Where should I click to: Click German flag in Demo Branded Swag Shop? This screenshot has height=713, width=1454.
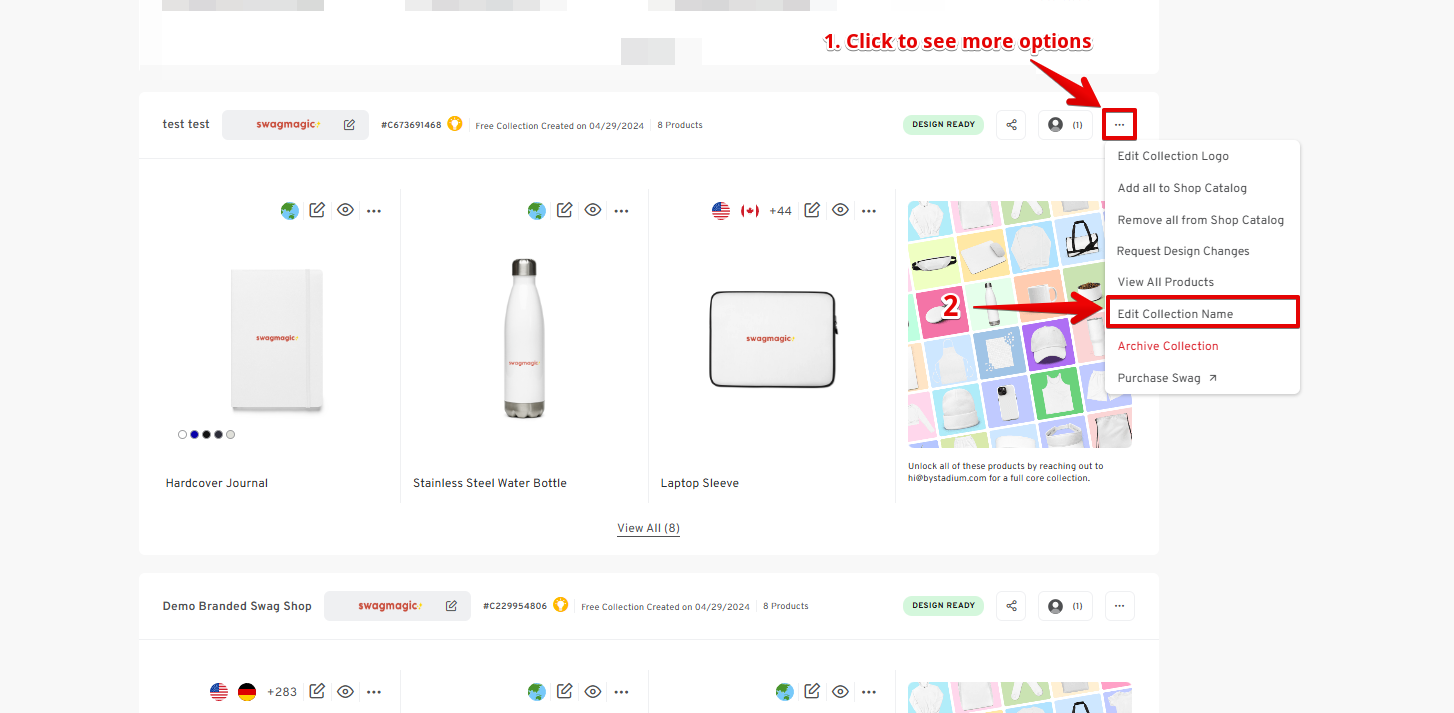(x=247, y=692)
